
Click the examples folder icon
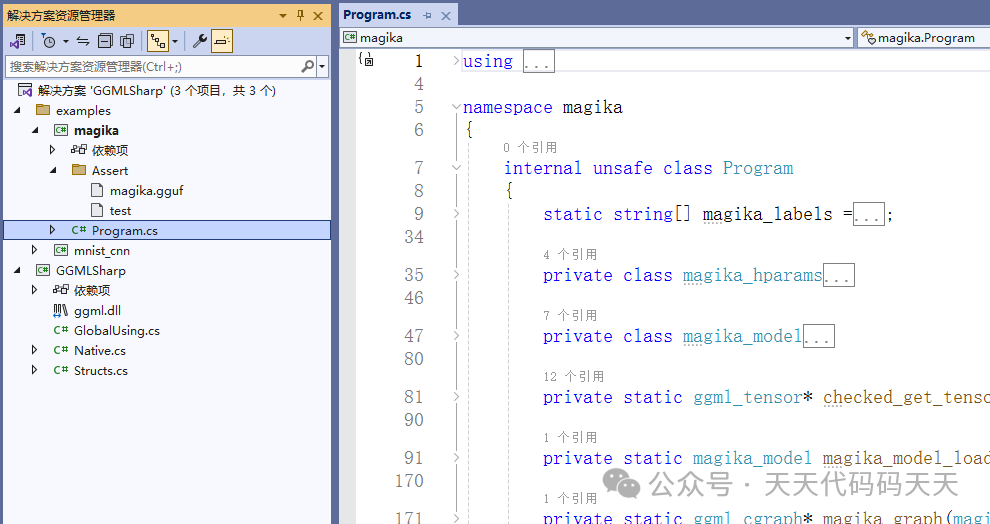click(43, 110)
